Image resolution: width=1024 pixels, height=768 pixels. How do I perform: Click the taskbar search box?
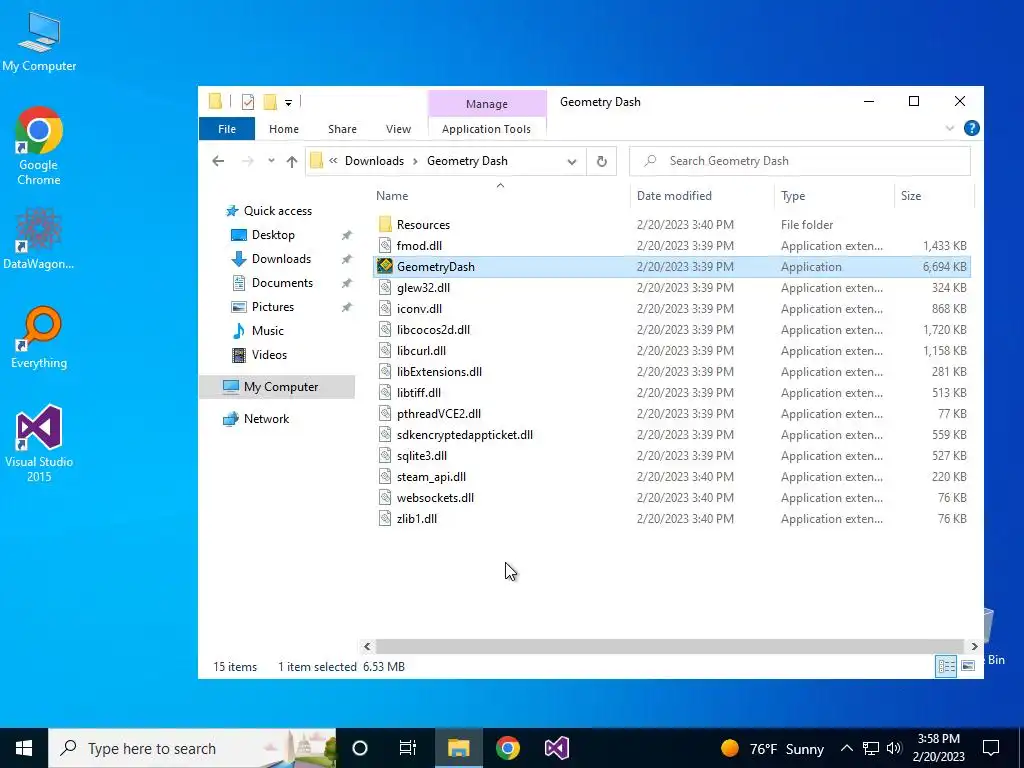(192, 748)
